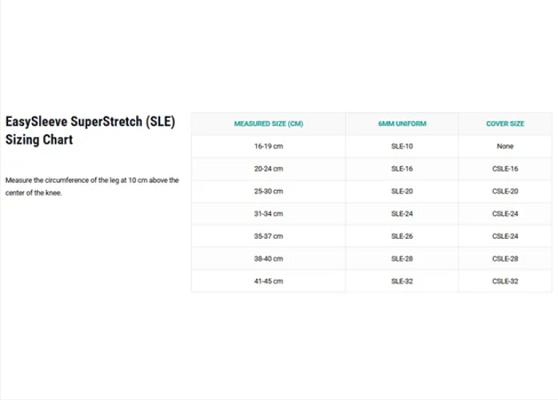The width and height of the screenshot is (558, 400).
Task: Select the 31-34 cm measurement cell
Action: [x=268, y=214]
